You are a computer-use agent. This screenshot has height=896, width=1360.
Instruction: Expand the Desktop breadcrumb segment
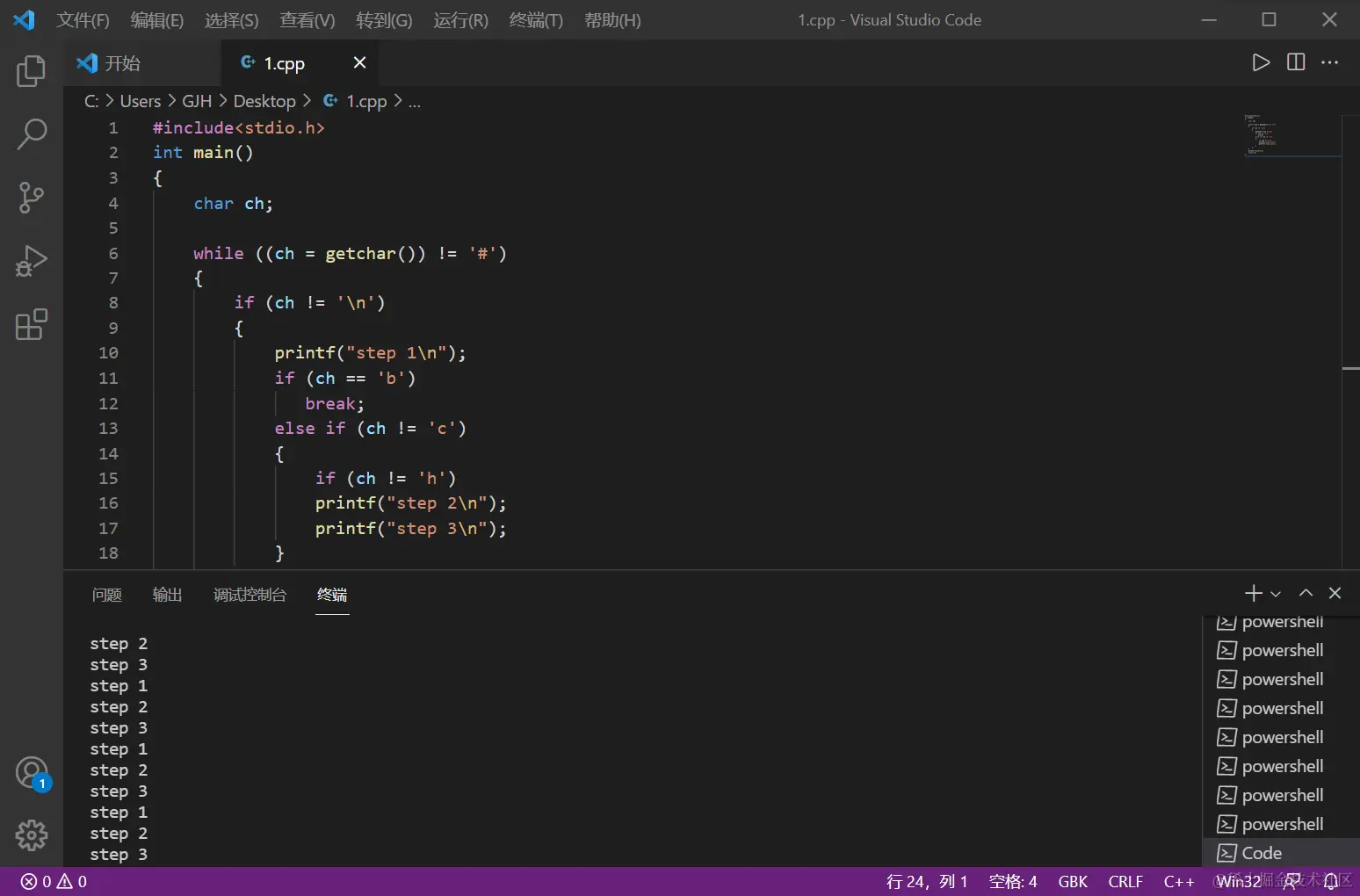pos(264,102)
